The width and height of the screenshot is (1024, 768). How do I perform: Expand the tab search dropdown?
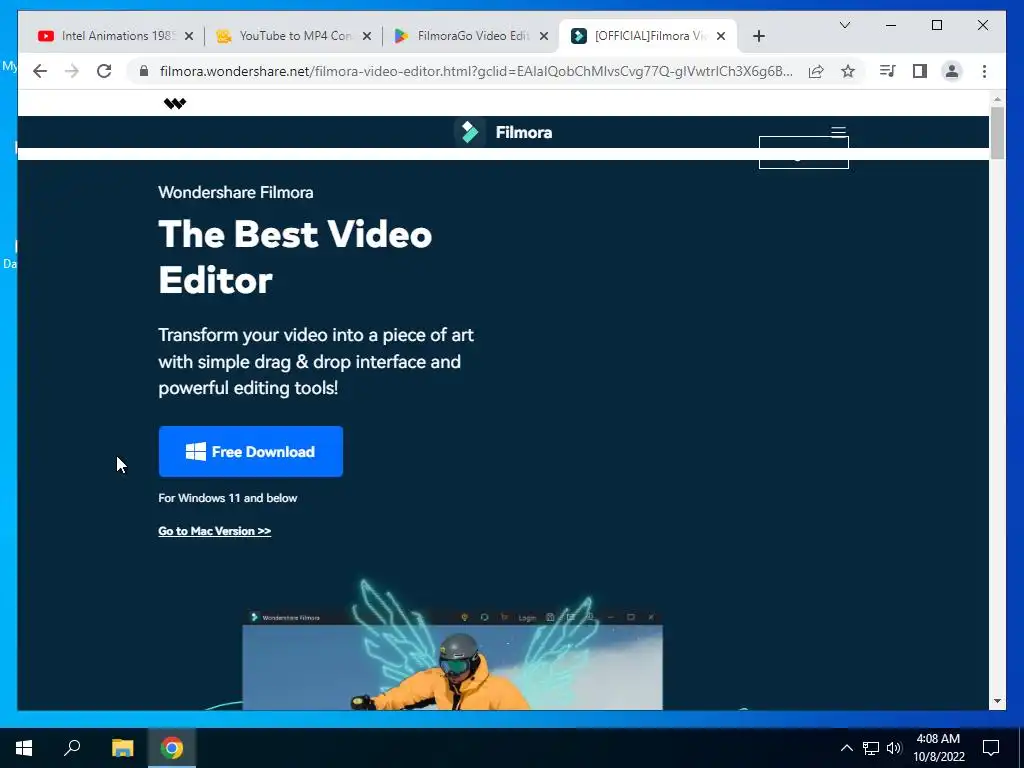[x=844, y=25]
